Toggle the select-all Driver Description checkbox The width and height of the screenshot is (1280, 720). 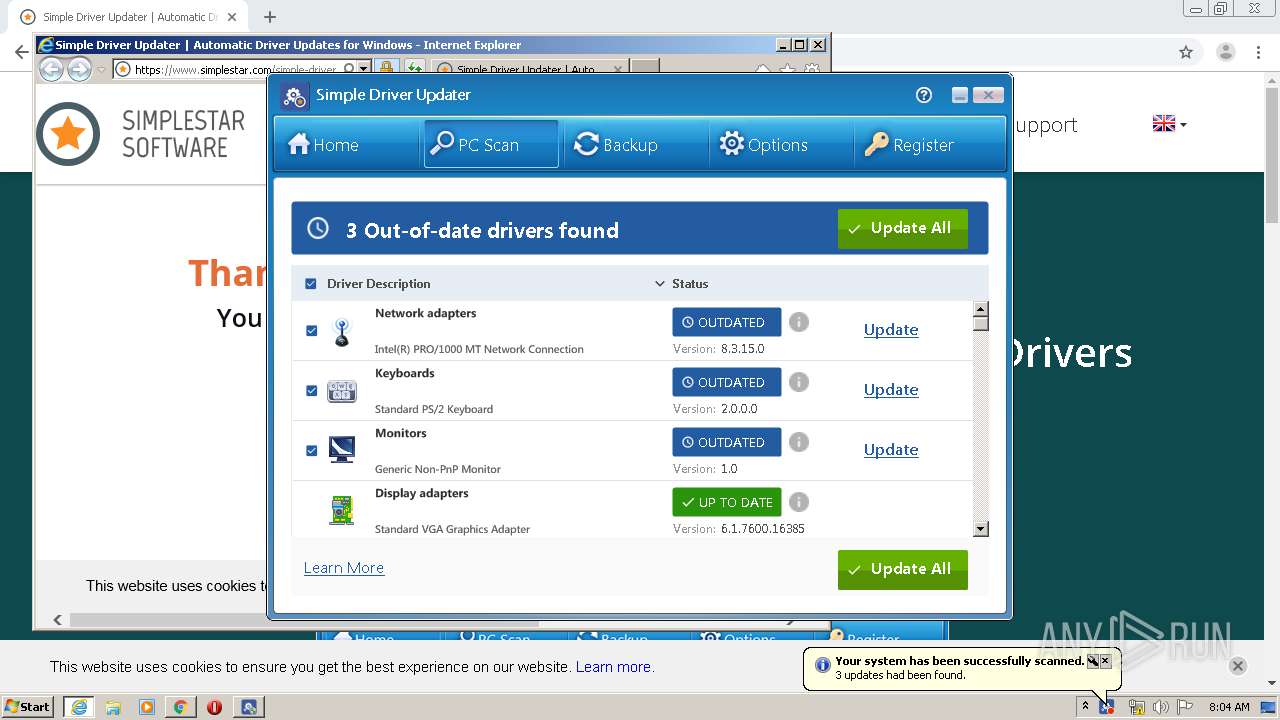(x=311, y=284)
